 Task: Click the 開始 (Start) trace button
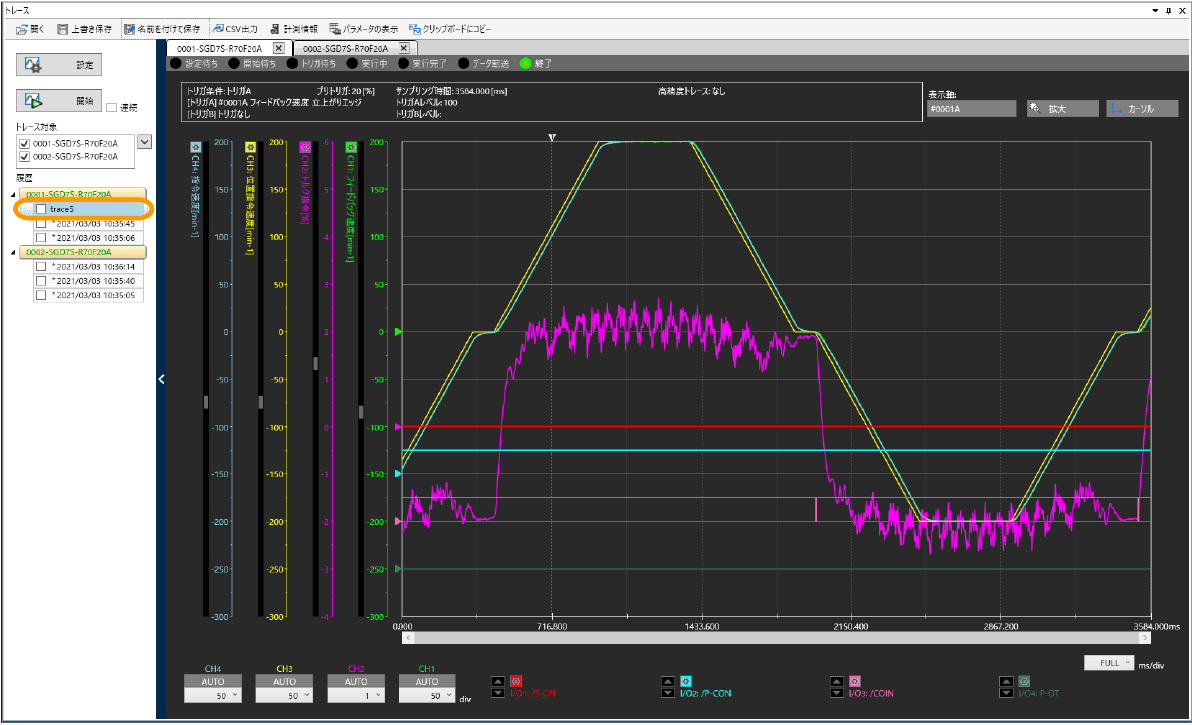coord(59,101)
